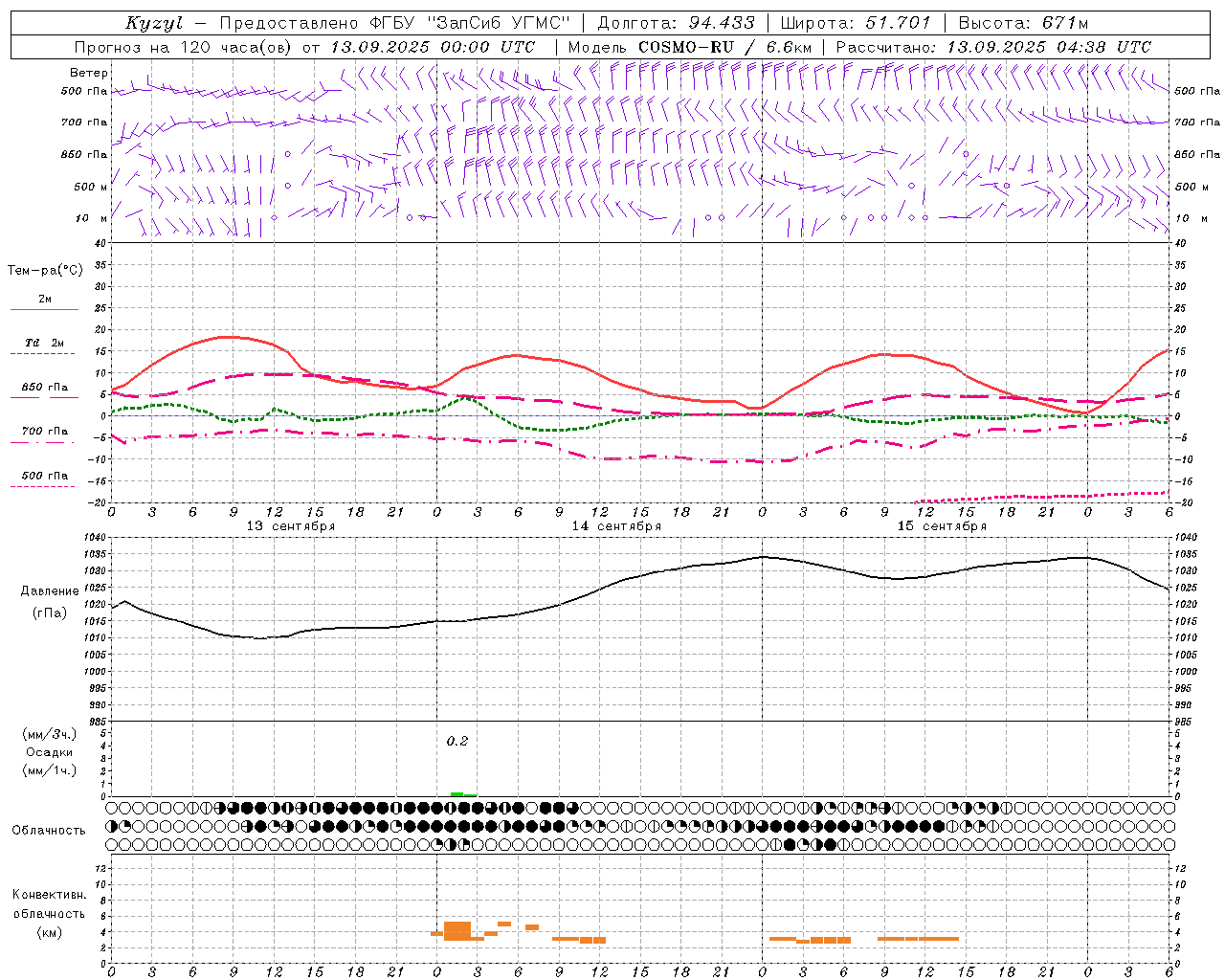Select the 14 сентября date label

click(x=616, y=526)
